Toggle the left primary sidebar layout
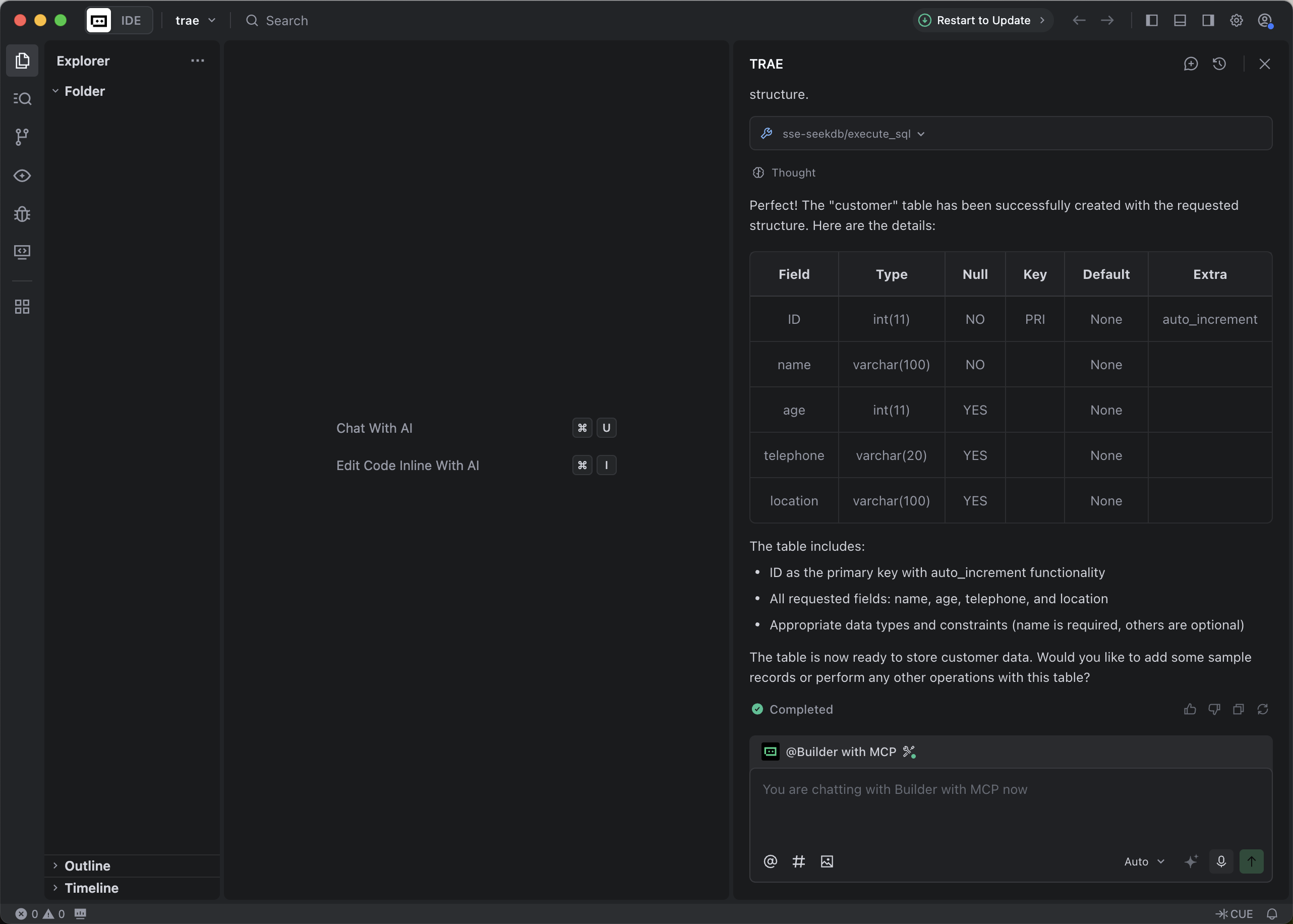Viewport: 1293px width, 924px height. [1152, 21]
